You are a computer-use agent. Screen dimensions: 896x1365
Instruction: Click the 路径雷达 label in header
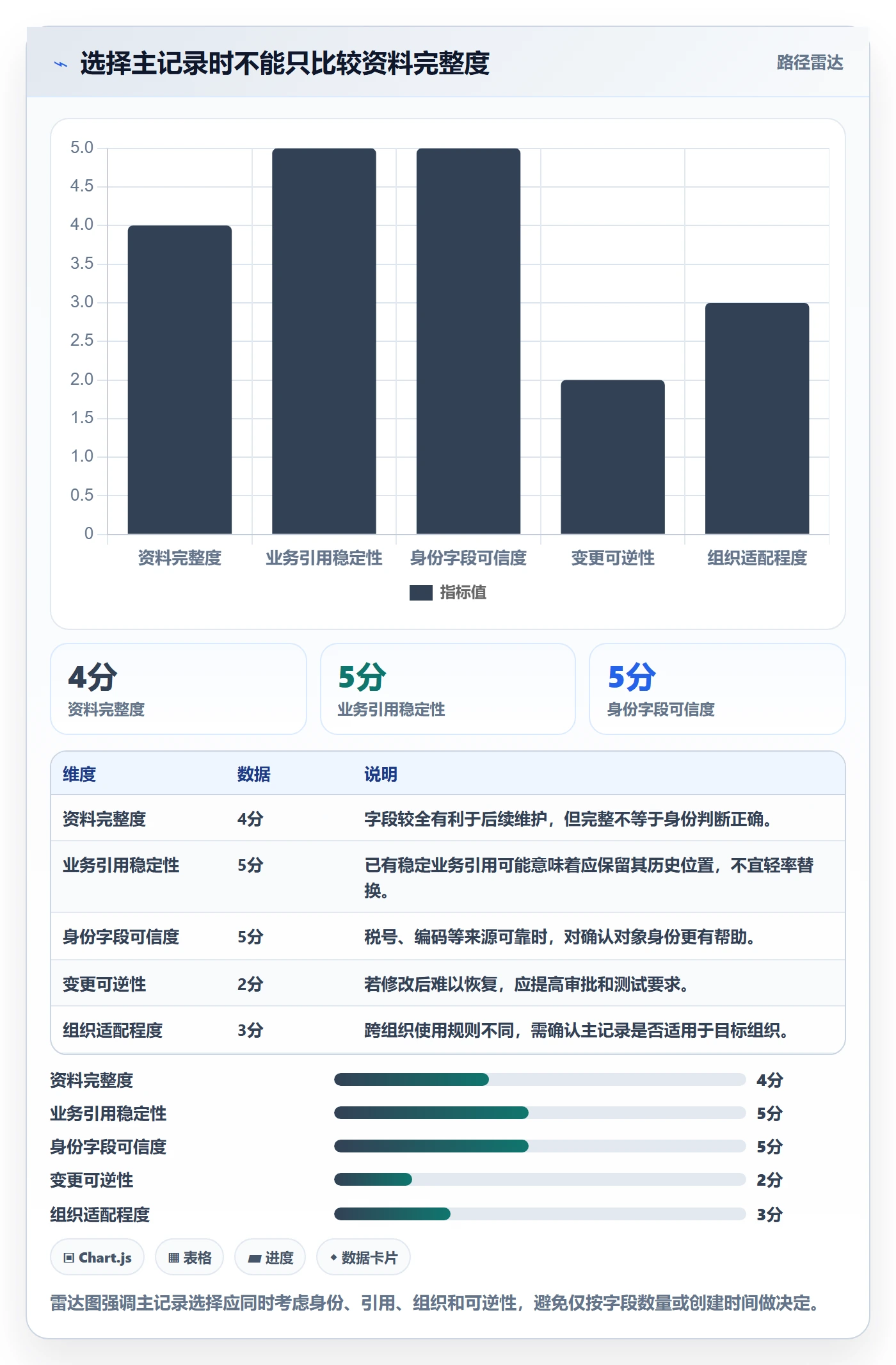810,63
